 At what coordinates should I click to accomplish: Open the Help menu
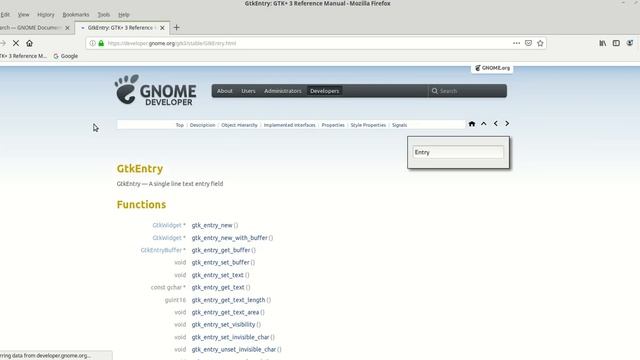click(124, 15)
